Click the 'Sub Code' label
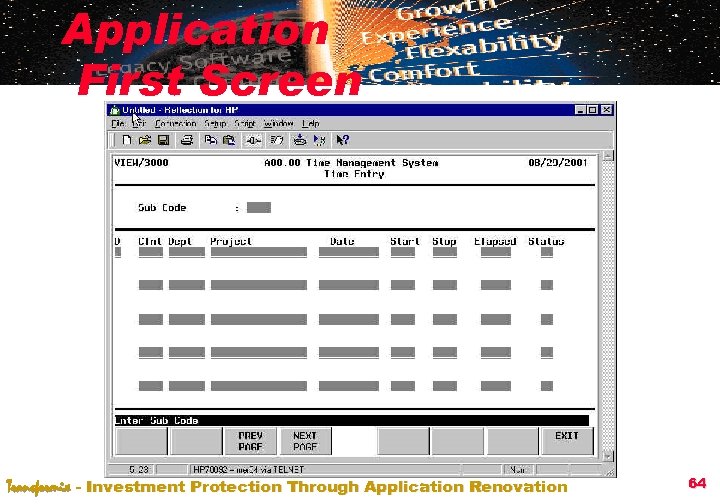720x504 pixels. (162, 208)
